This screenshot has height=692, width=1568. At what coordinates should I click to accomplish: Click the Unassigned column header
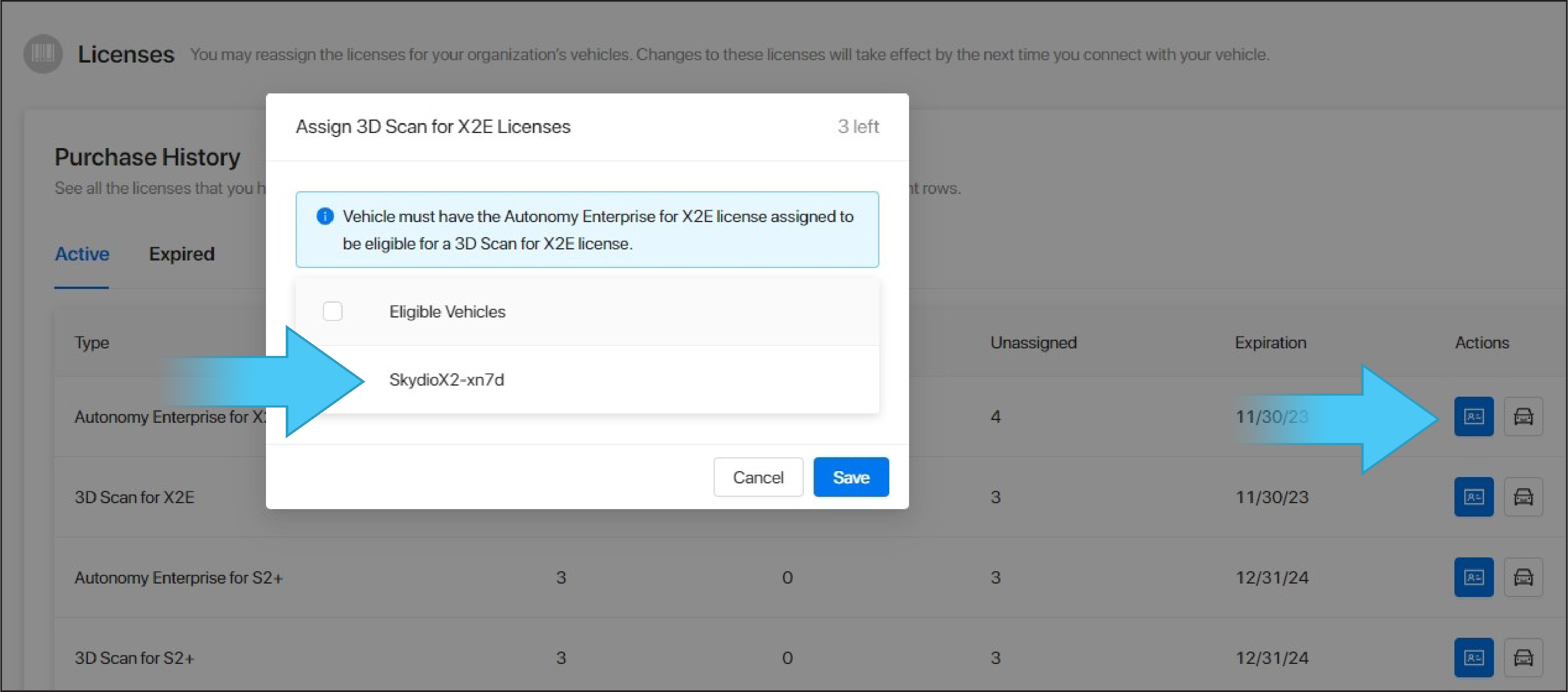click(1033, 343)
